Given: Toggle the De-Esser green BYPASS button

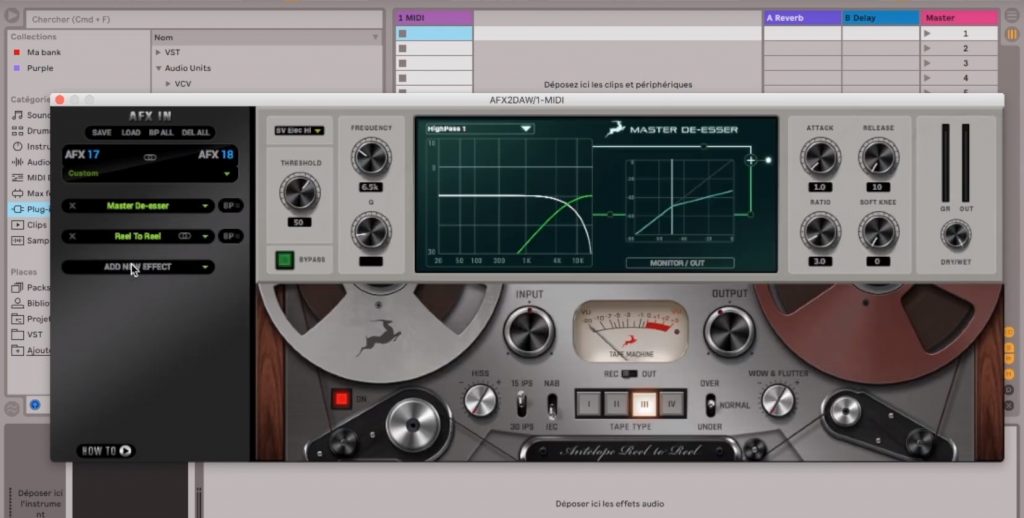Looking at the screenshot, I should pos(285,260).
